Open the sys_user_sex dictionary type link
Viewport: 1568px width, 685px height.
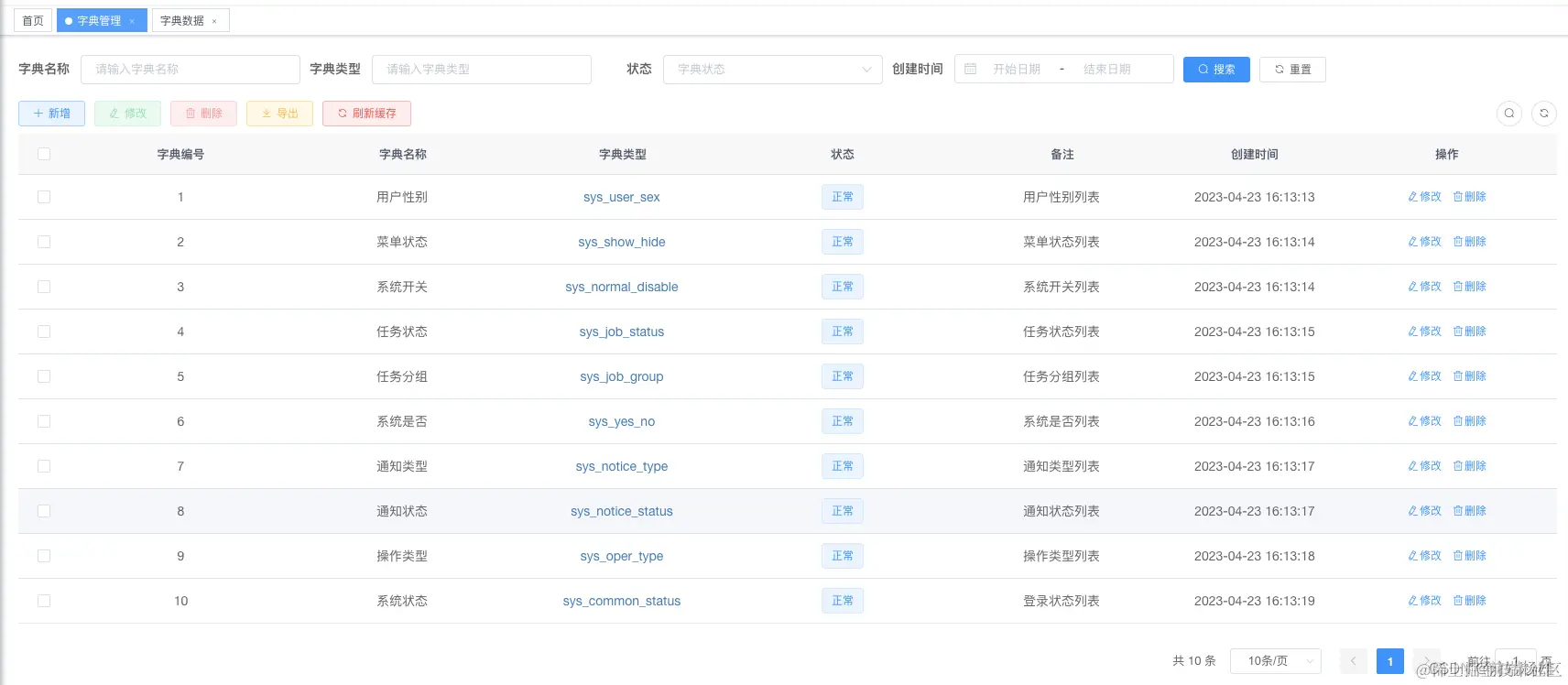pos(622,197)
